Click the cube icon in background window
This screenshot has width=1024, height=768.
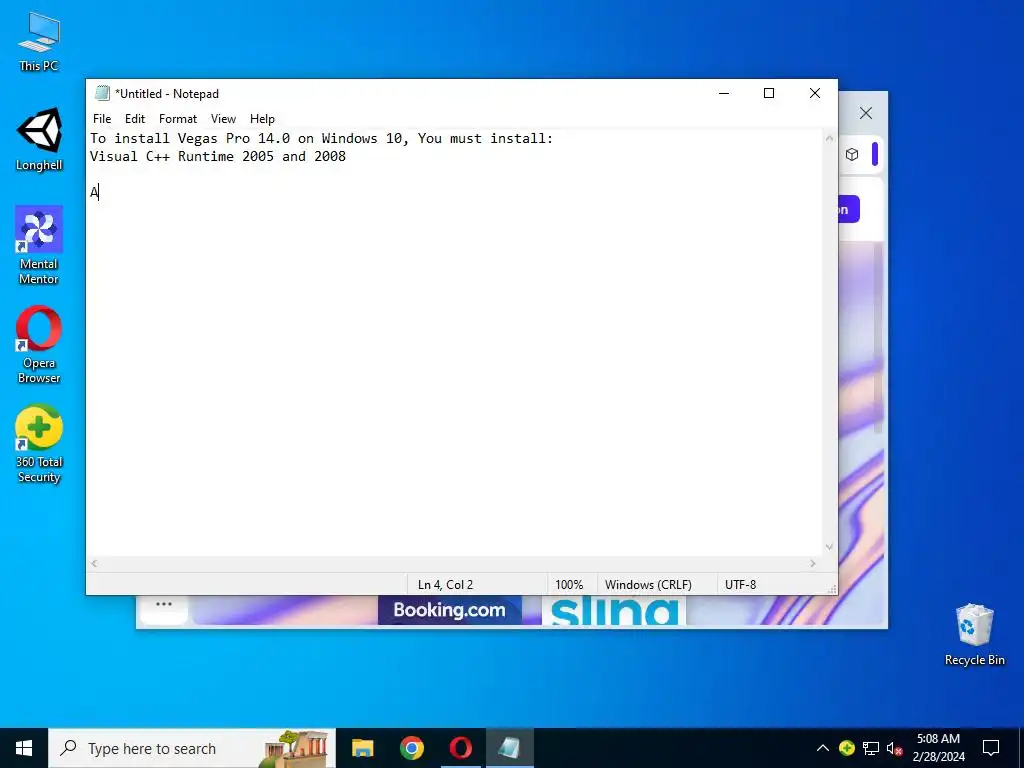(x=852, y=155)
